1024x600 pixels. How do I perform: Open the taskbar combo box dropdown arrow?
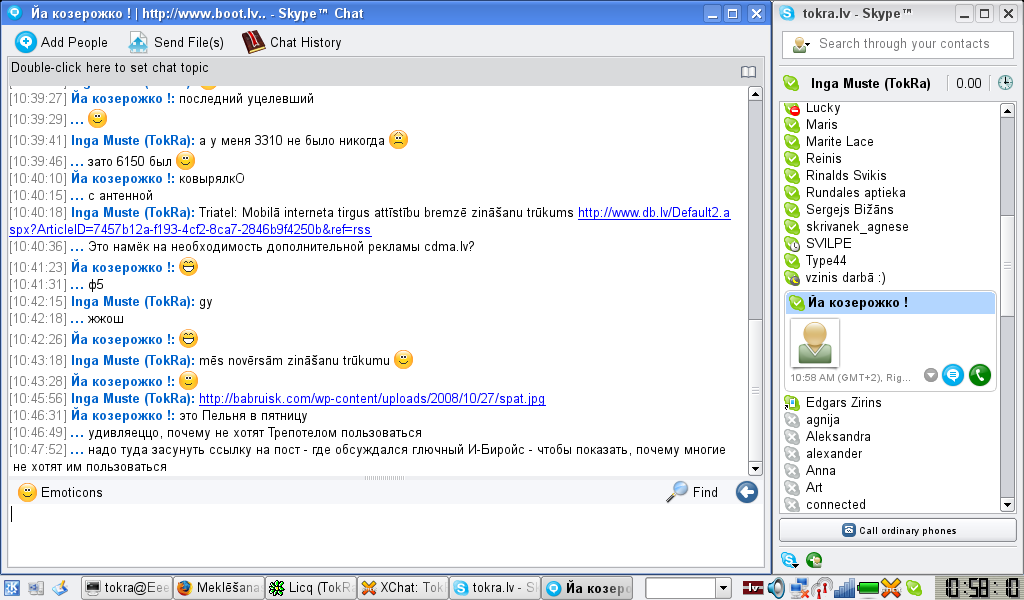coord(722,588)
